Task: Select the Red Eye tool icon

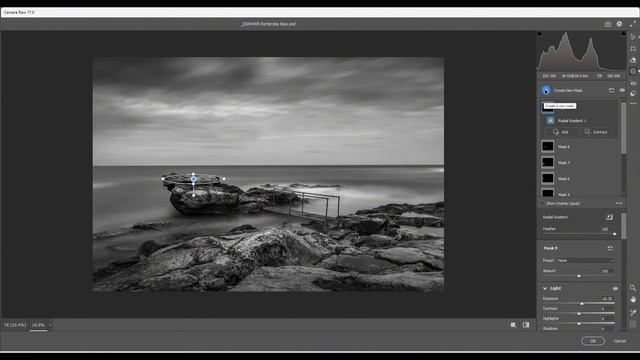Action: [633, 83]
